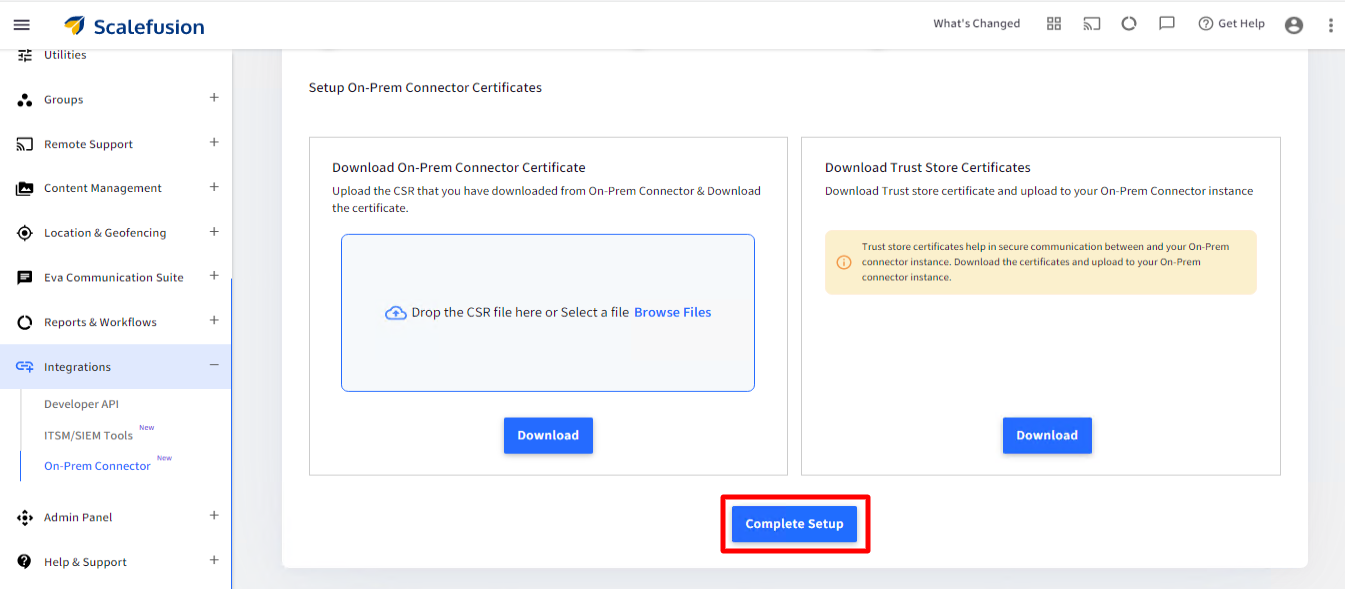Expand Remote Support section
1345x589 pixels.
(214, 142)
